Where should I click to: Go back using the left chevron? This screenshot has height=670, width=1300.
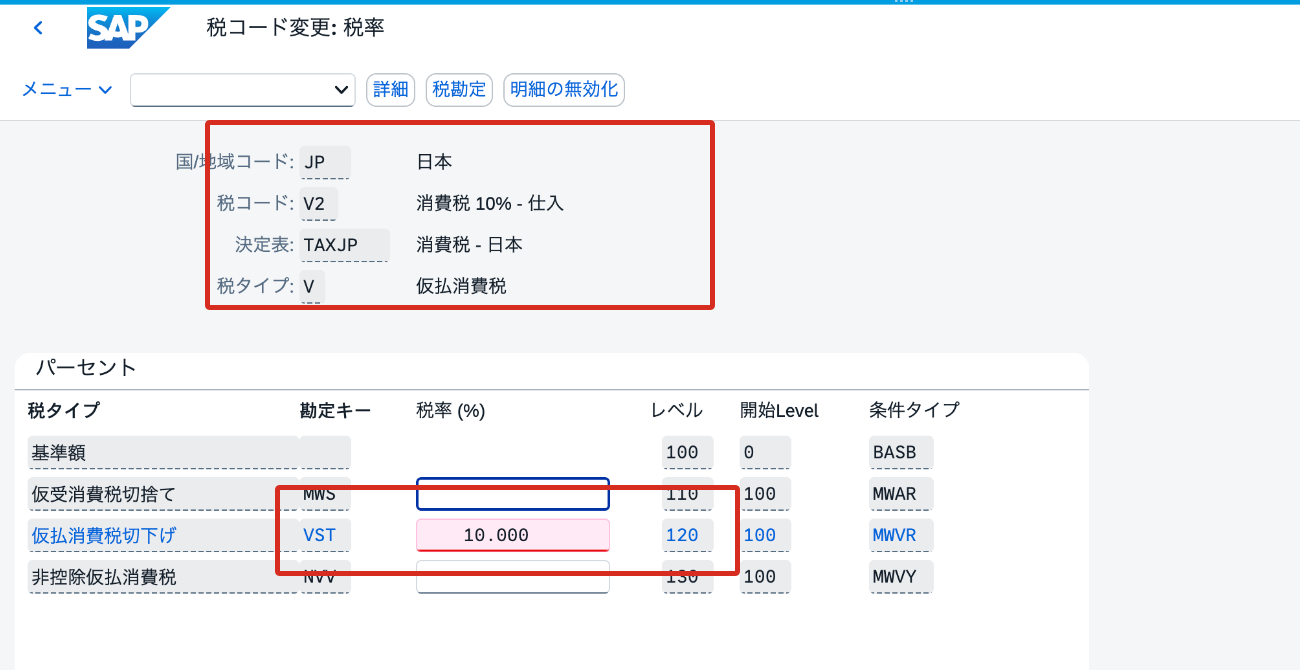(38, 28)
